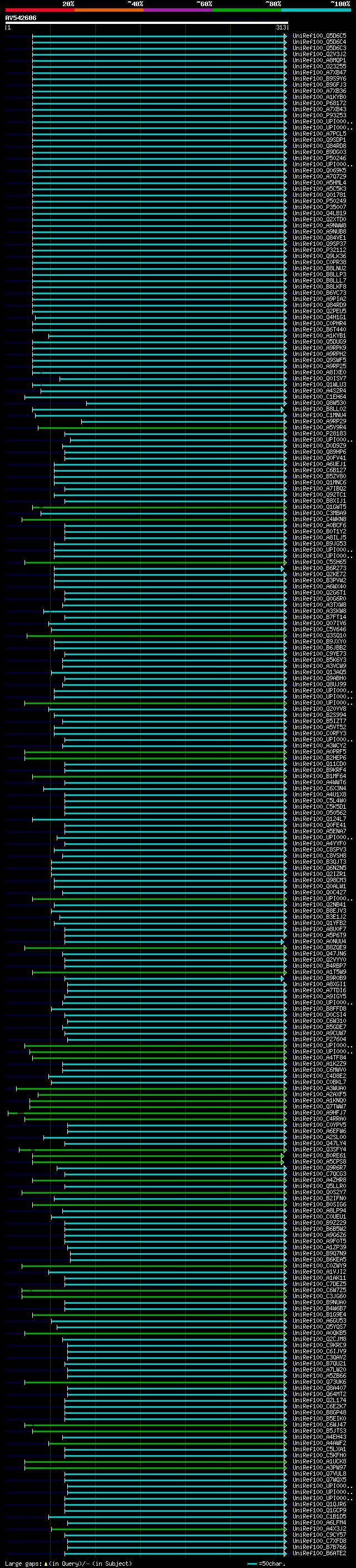The width and height of the screenshot is (356, 1568).
Task: Select hit UniRef100_P50246
Action: click(319, 159)
